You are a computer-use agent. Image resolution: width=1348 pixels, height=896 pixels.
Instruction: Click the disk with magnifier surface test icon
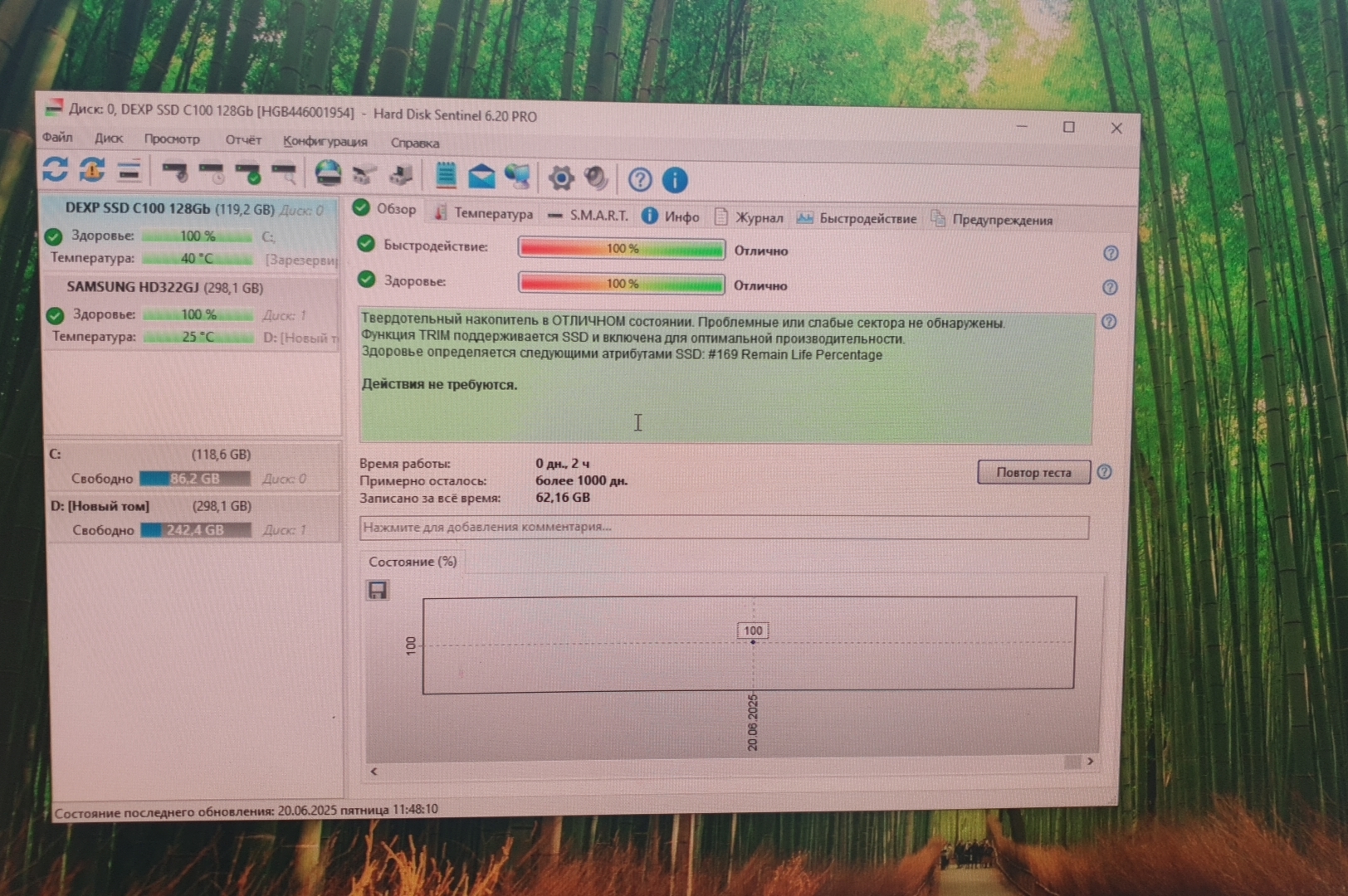[x=284, y=174]
